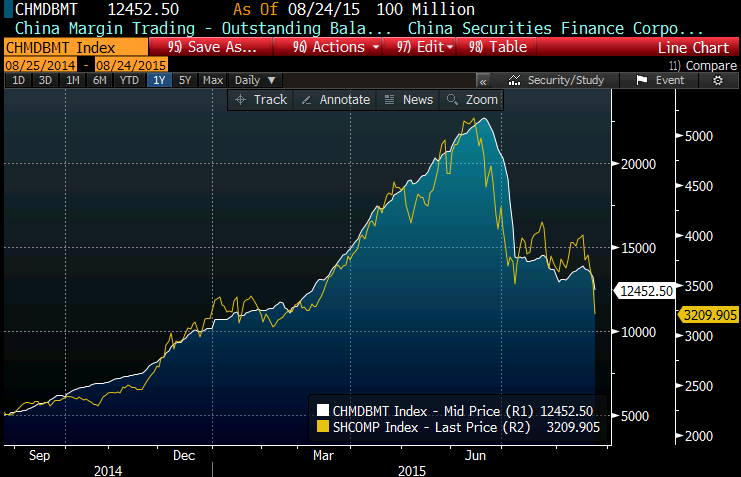Screen dimensions: 741x477
Task: Select the 6M time range
Action: coord(100,80)
